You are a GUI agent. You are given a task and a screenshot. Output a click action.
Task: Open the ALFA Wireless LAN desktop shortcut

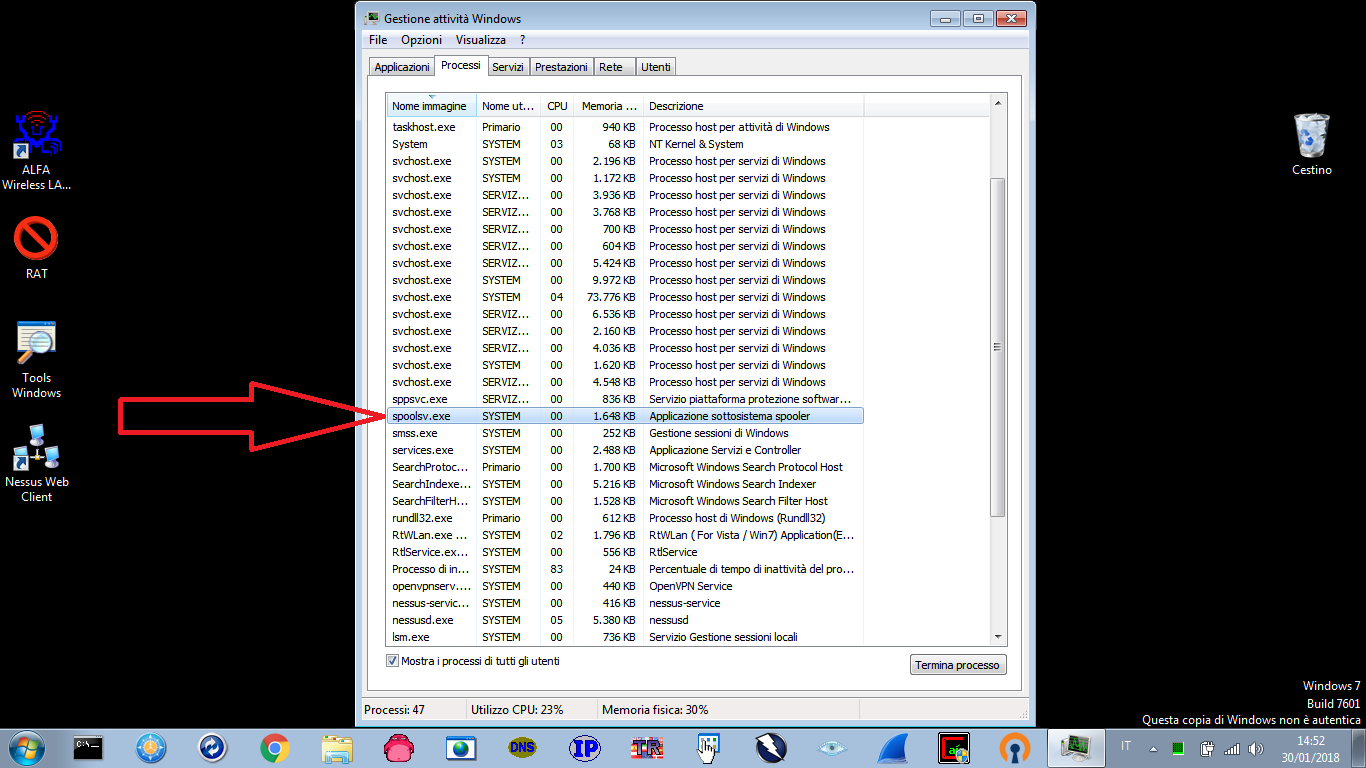click(37, 151)
